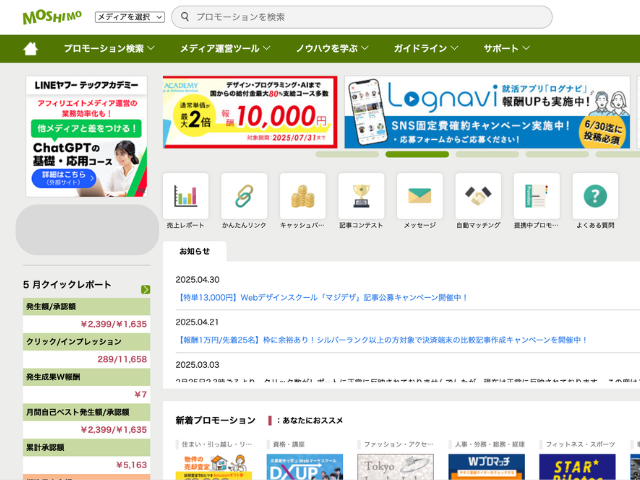
Task: Click the magnifier icon in the search bar
Action: click(185, 17)
